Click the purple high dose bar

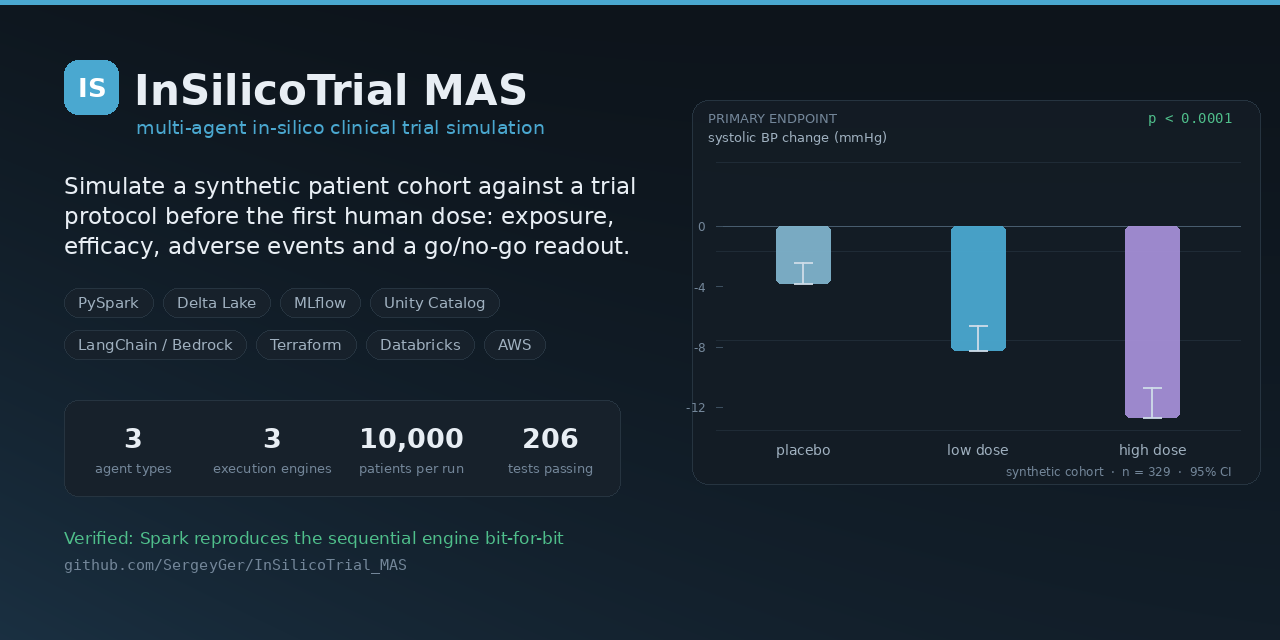coord(1152,322)
